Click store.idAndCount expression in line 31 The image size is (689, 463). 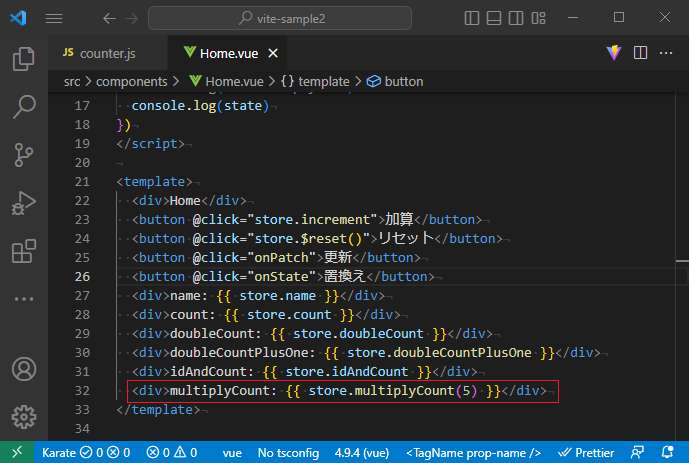click(x=347, y=372)
